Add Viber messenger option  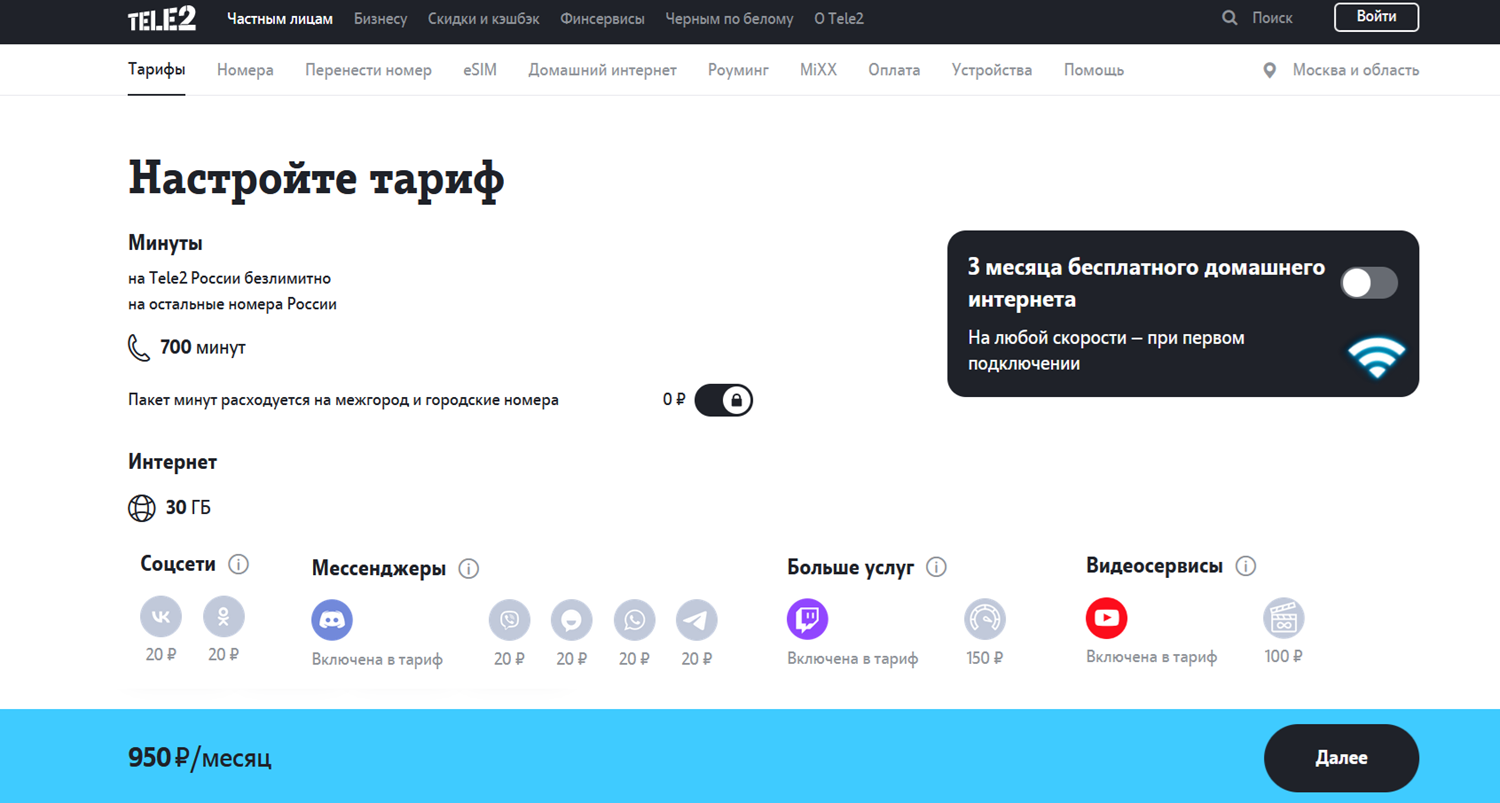[510, 621]
